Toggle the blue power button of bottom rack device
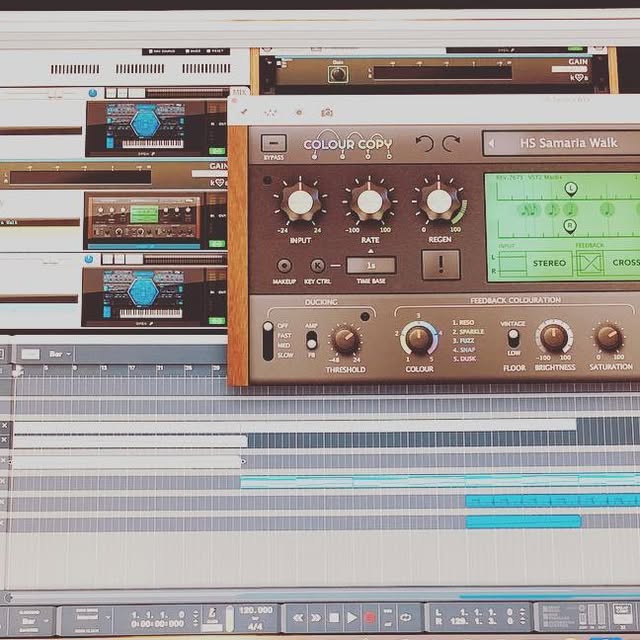The image size is (640, 640). pos(89,259)
